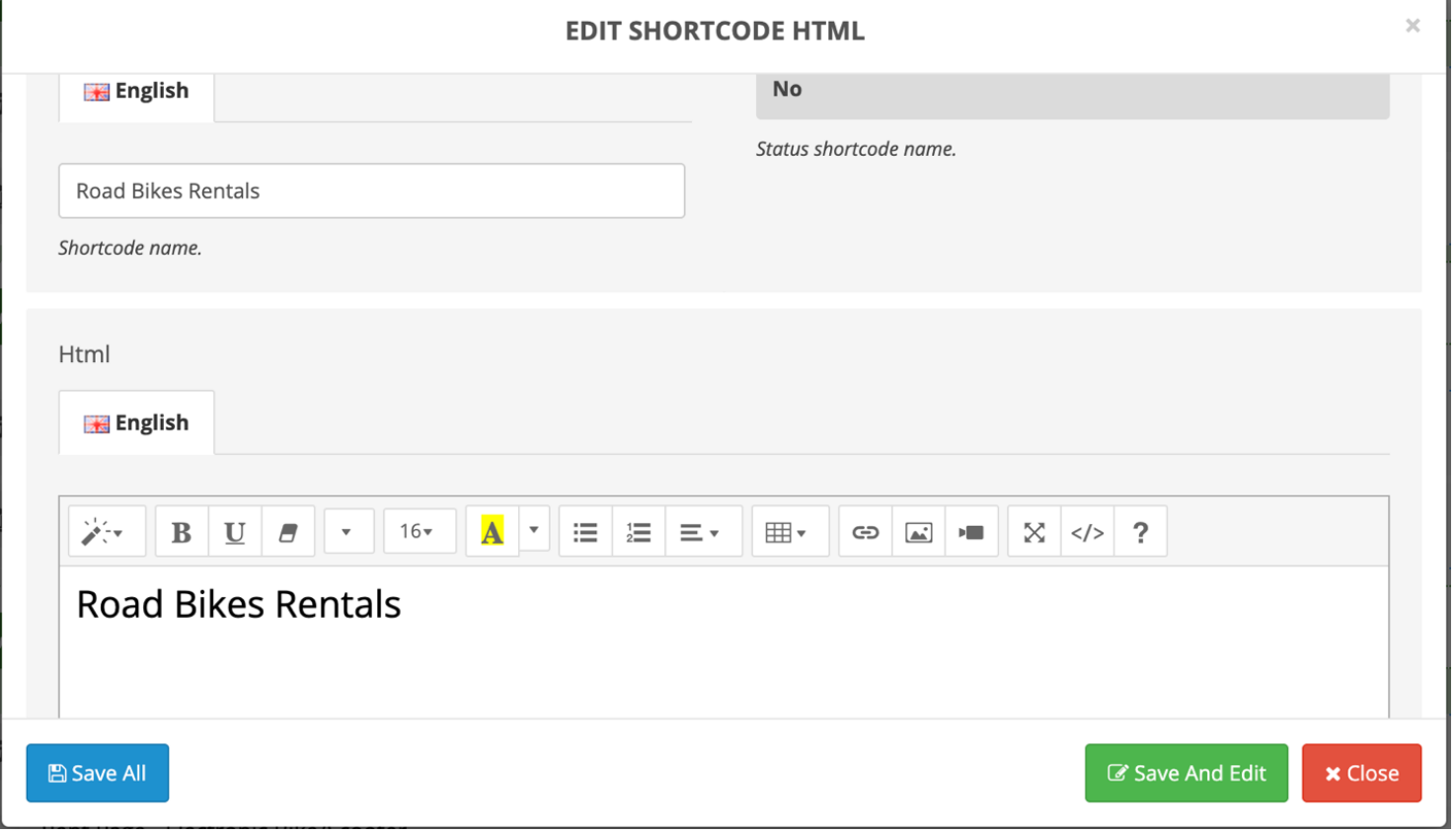Image resolution: width=1456 pixels, height=834 pixels.
Task: Open the paragraph alignment dropdown
Action: [701, 533]
